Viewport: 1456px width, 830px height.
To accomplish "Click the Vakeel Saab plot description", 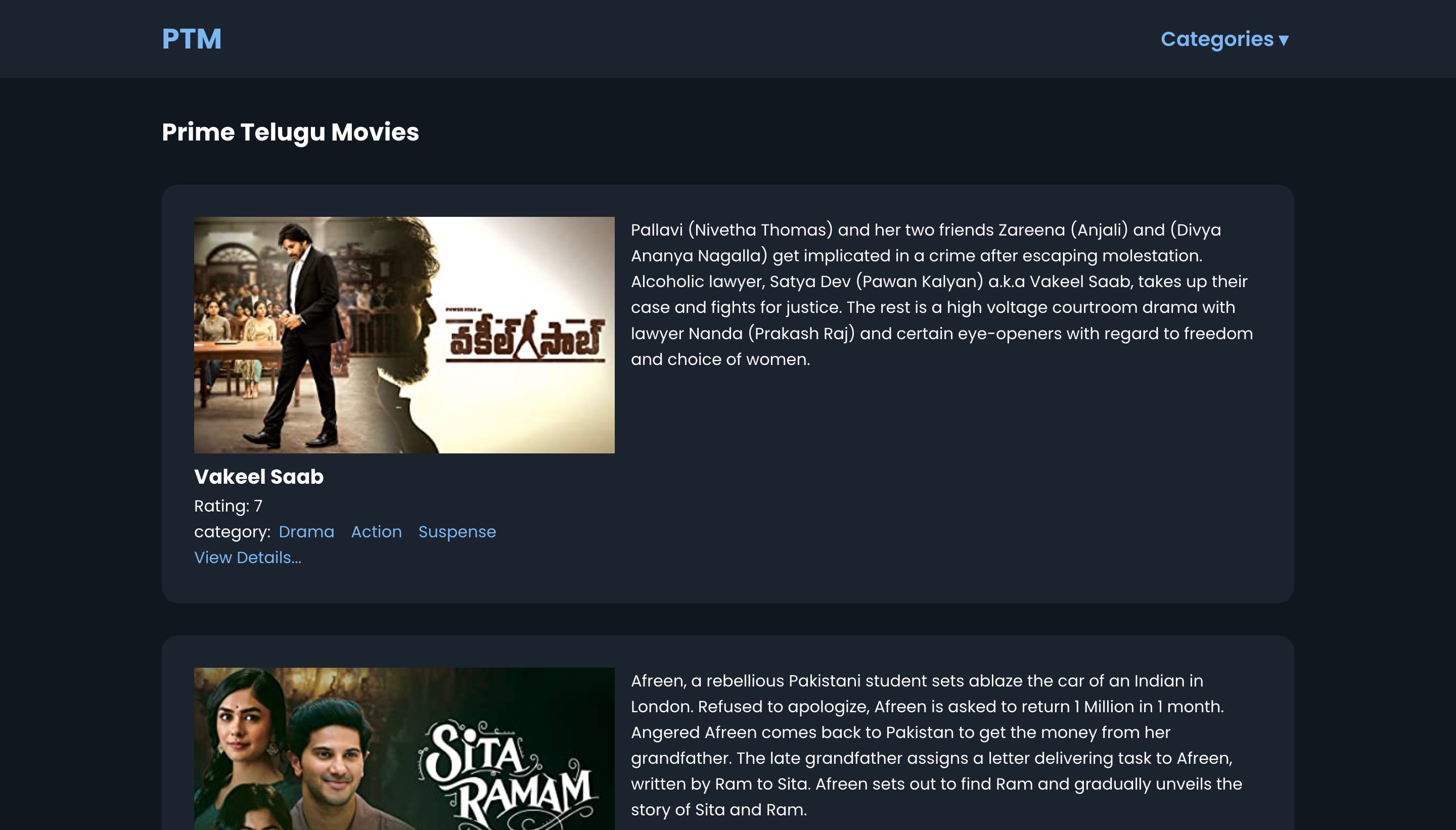I will [942, 295].
